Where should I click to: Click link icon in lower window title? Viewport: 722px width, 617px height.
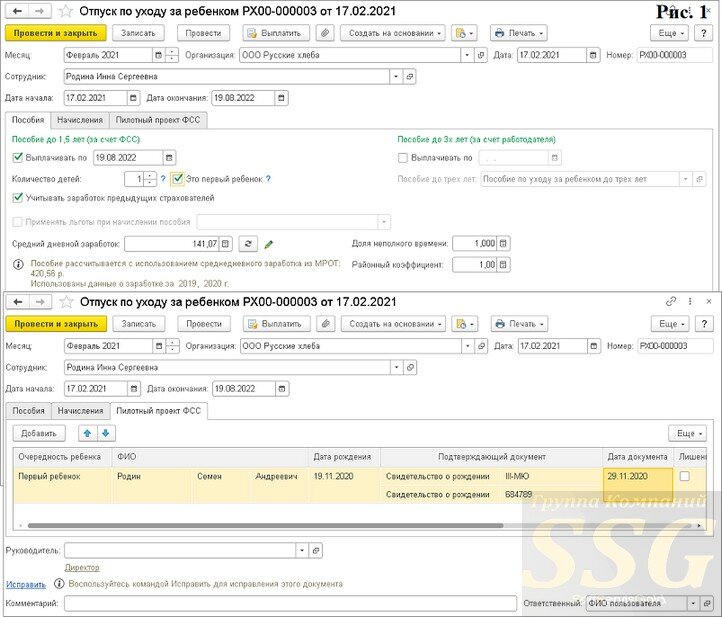[670, 301]
